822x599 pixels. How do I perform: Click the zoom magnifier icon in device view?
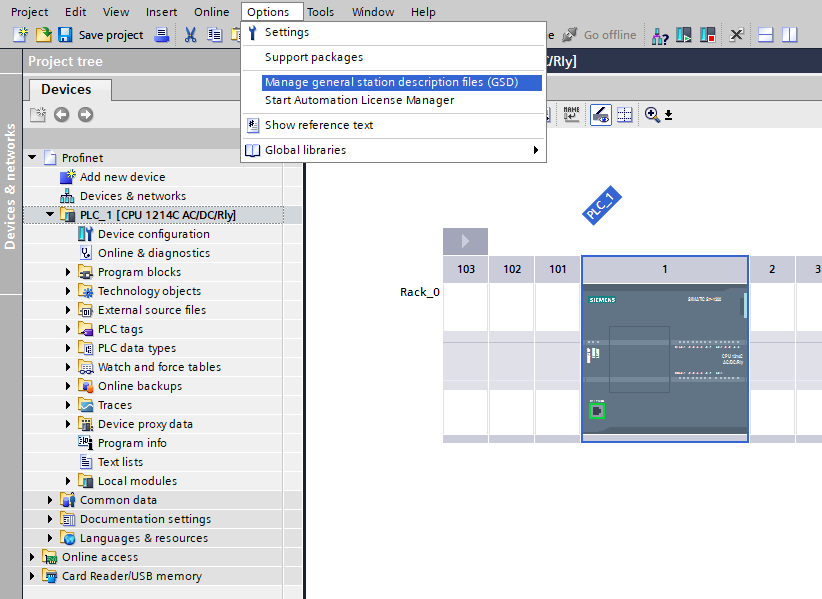coord(652,115)
